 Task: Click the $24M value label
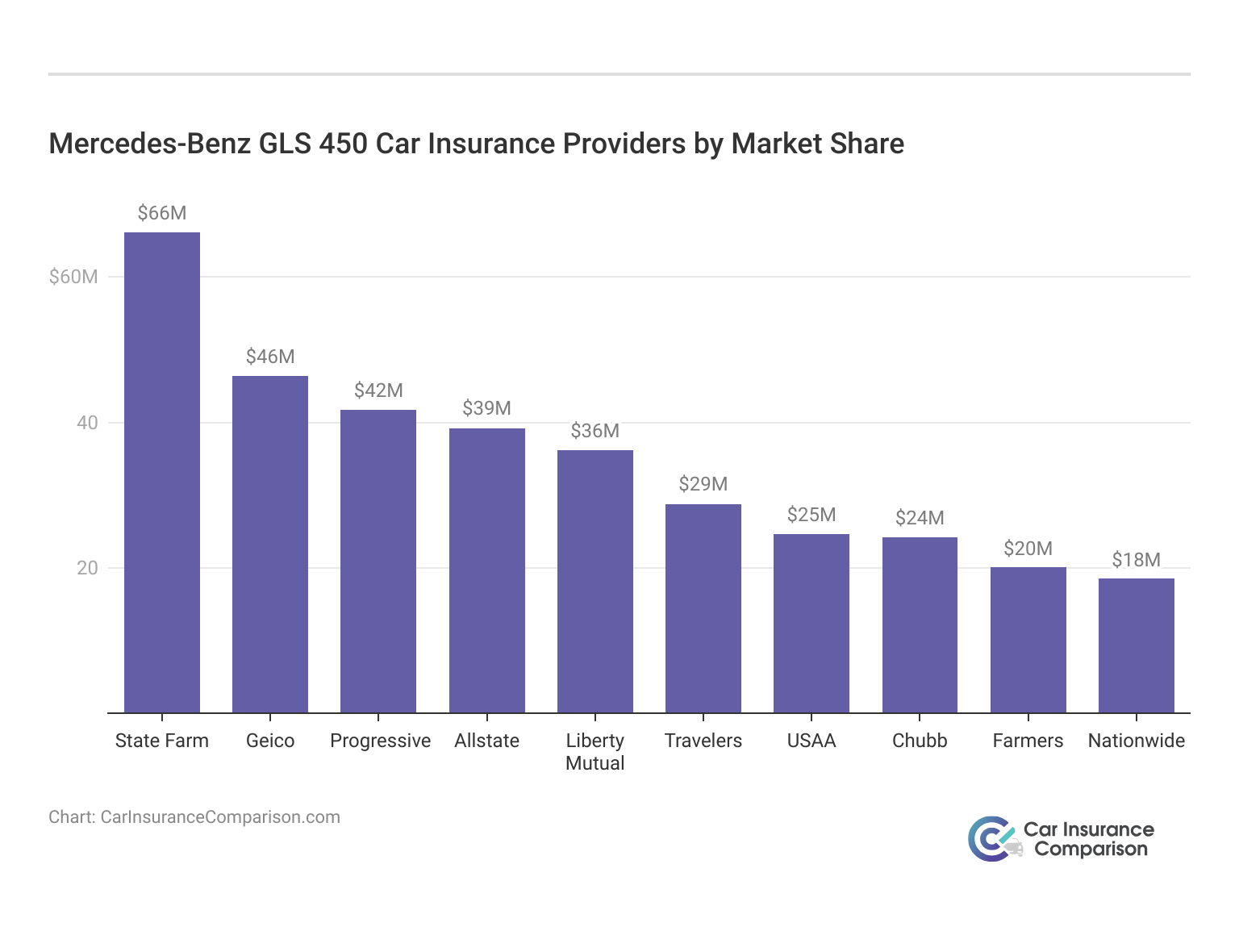click(920, 518)
